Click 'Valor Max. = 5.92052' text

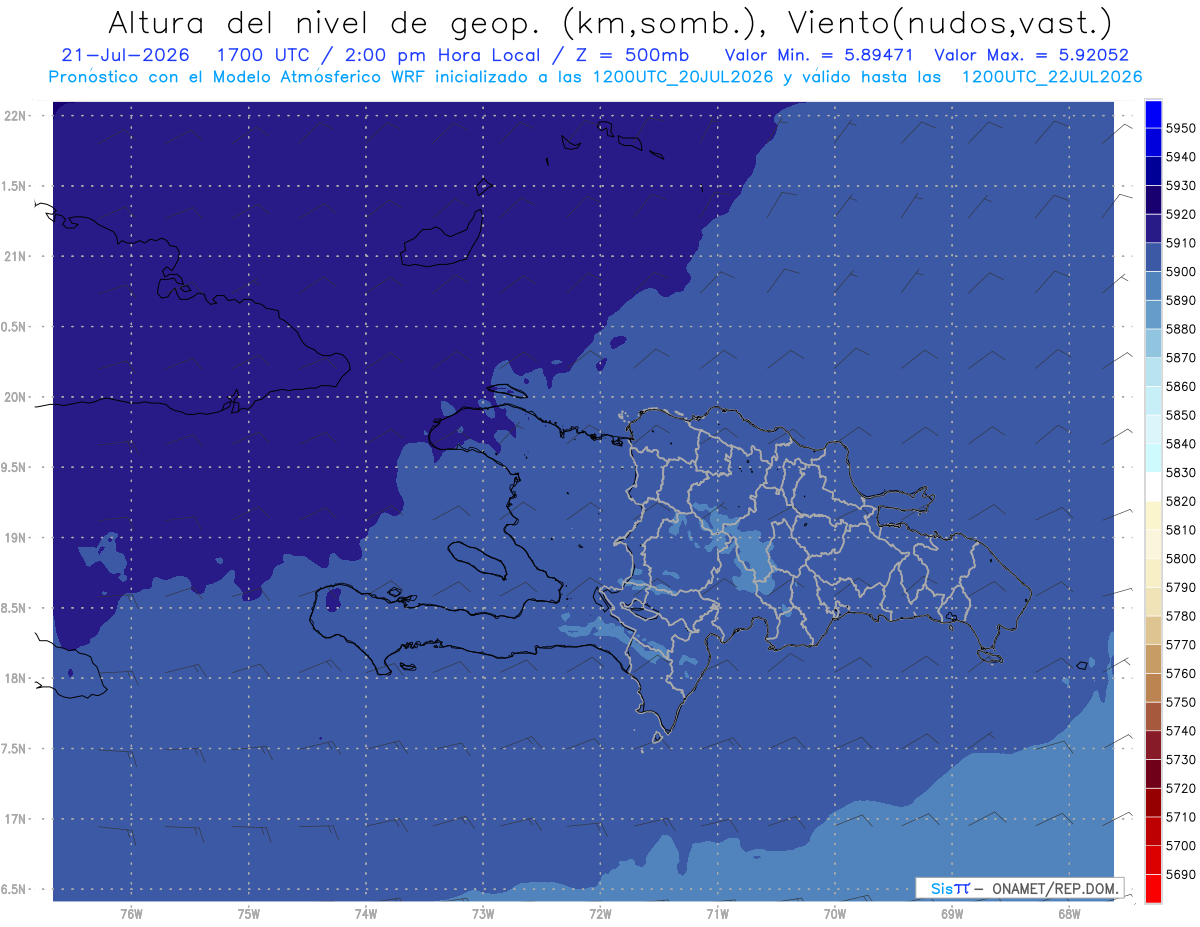pos(1032,56)
